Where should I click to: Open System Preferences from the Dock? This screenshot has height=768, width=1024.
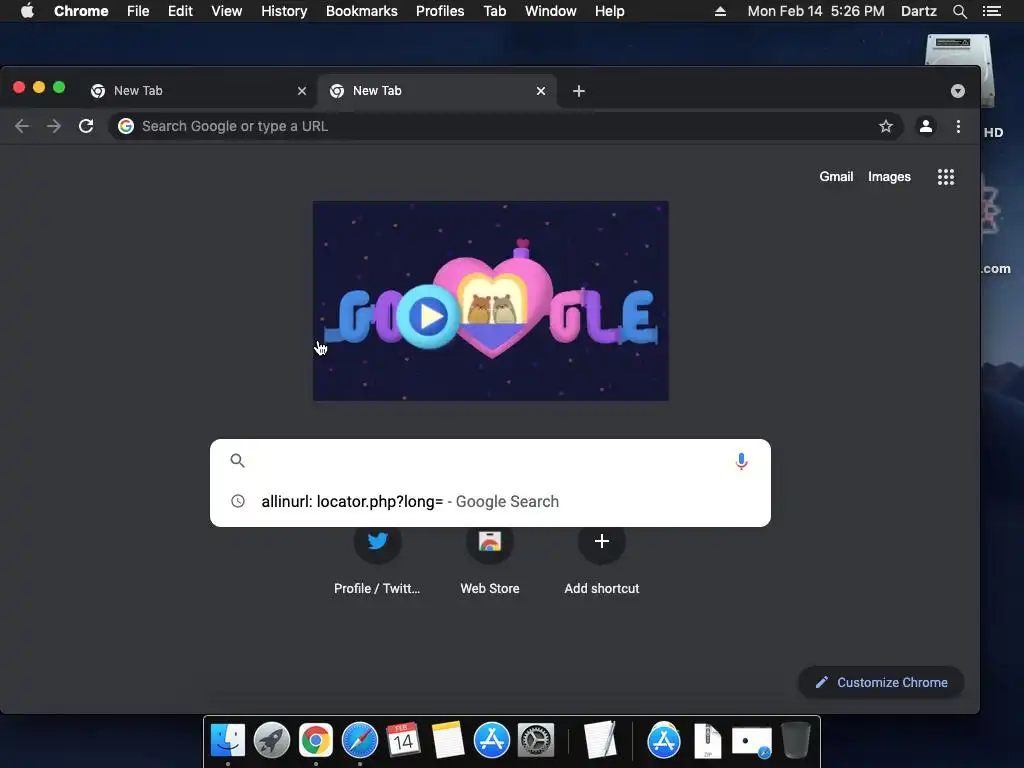tap(536, 741)
